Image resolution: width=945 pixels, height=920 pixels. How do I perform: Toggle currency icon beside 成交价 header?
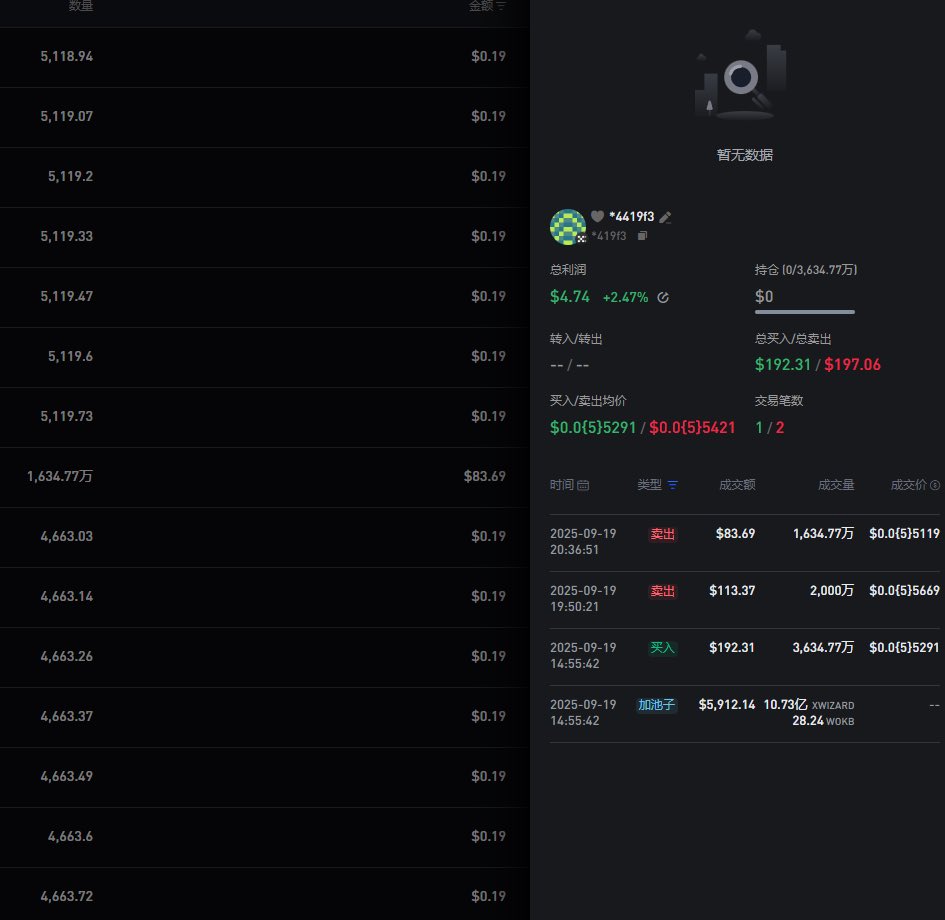point(935,485)
